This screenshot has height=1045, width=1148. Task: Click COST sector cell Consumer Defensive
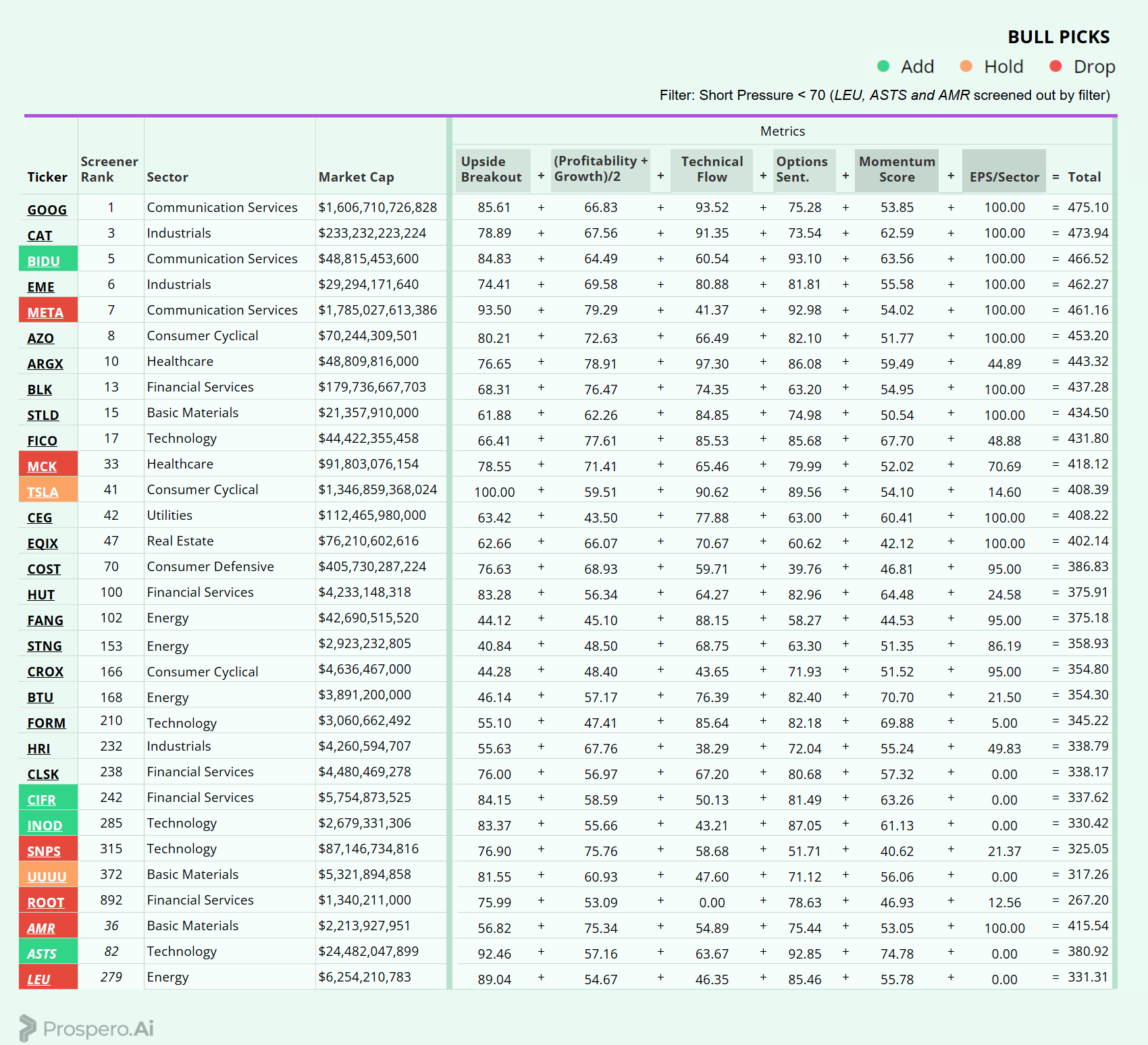(x=210, y=566)
